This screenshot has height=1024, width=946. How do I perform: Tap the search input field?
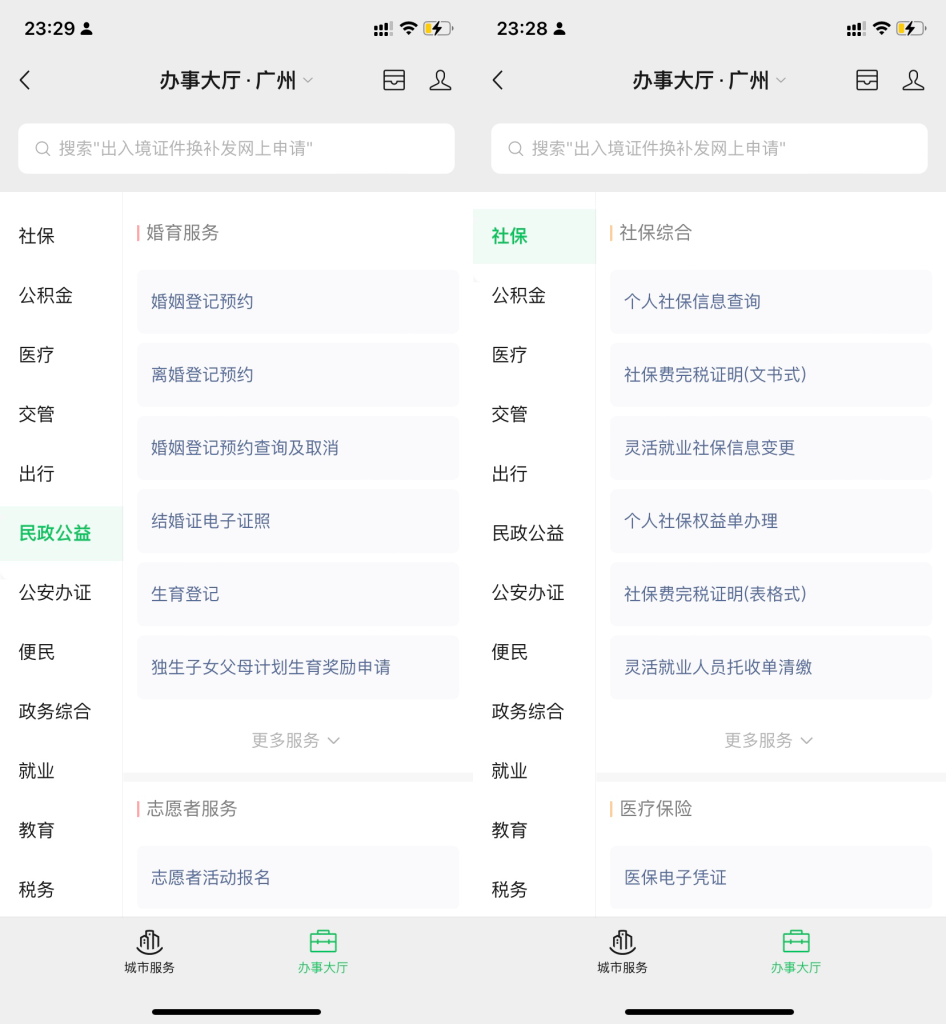(x=236, y=147)
